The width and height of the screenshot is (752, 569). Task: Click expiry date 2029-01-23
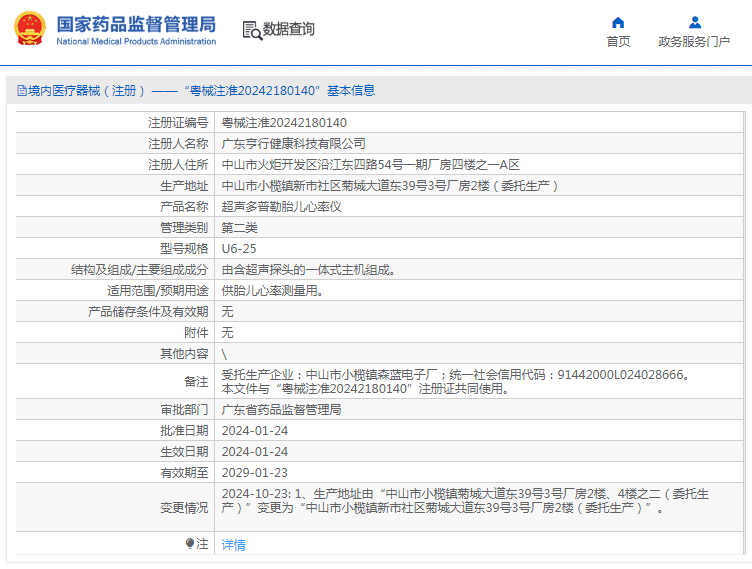coord(255,473)
